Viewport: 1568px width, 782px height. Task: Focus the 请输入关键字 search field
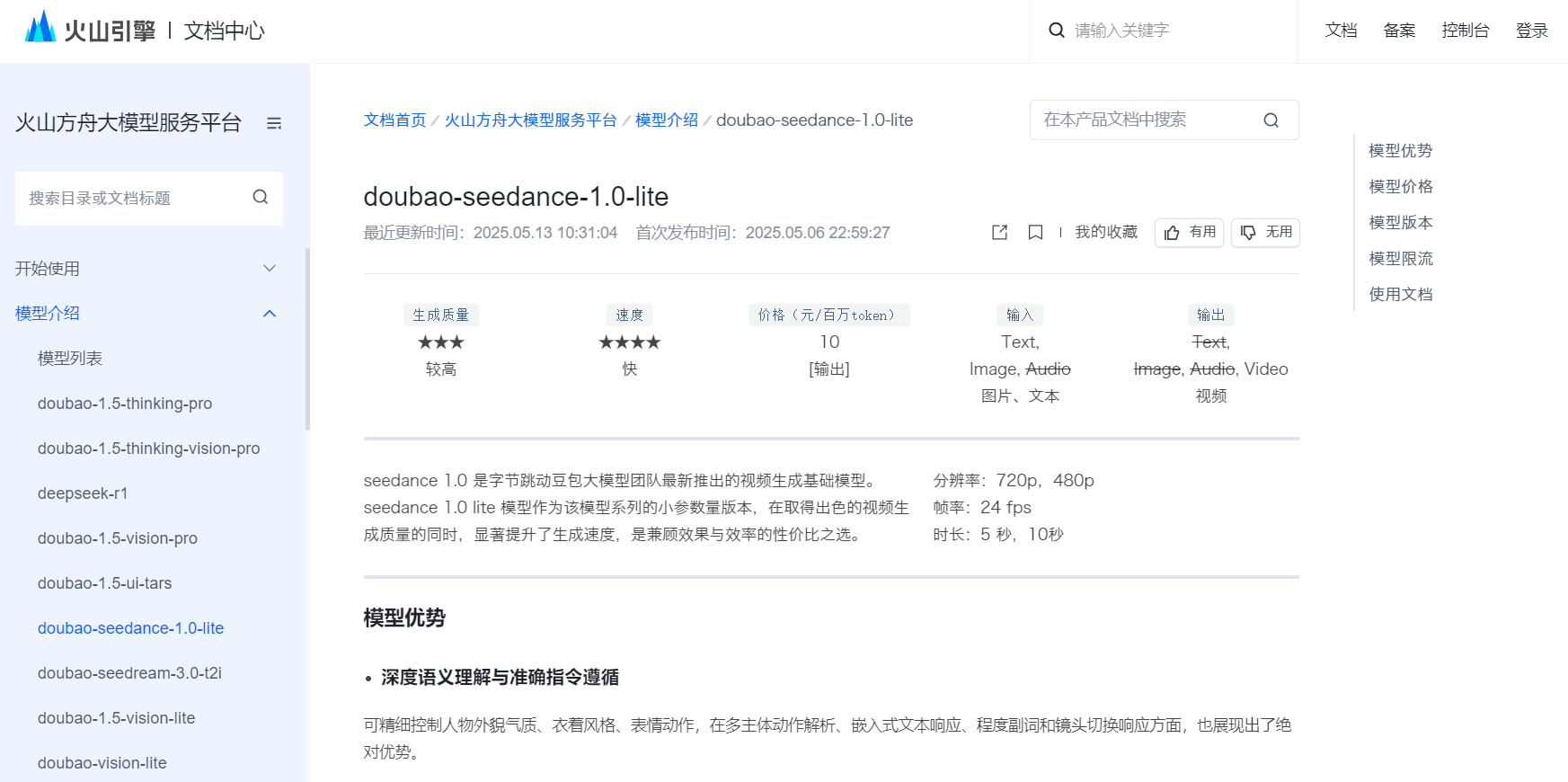(1164, 30)
